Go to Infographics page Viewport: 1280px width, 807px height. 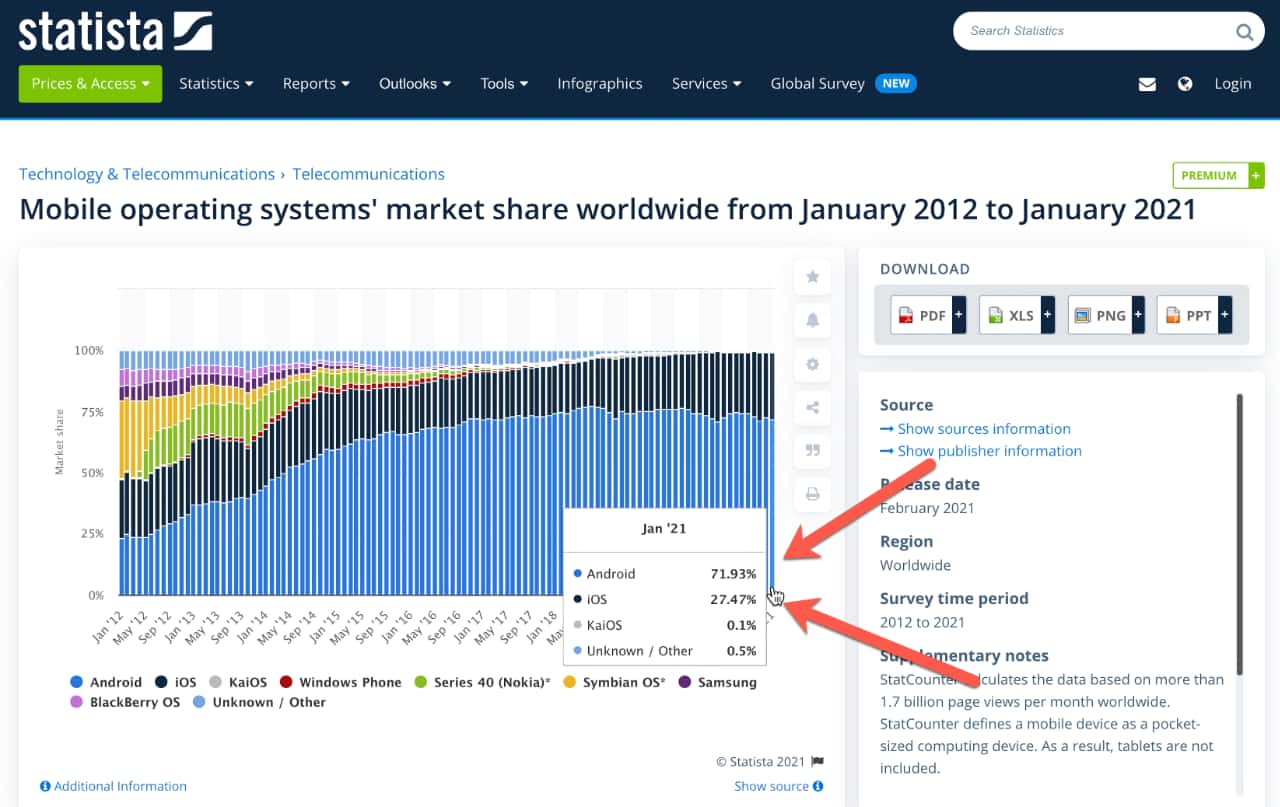[x=600, y=84]
